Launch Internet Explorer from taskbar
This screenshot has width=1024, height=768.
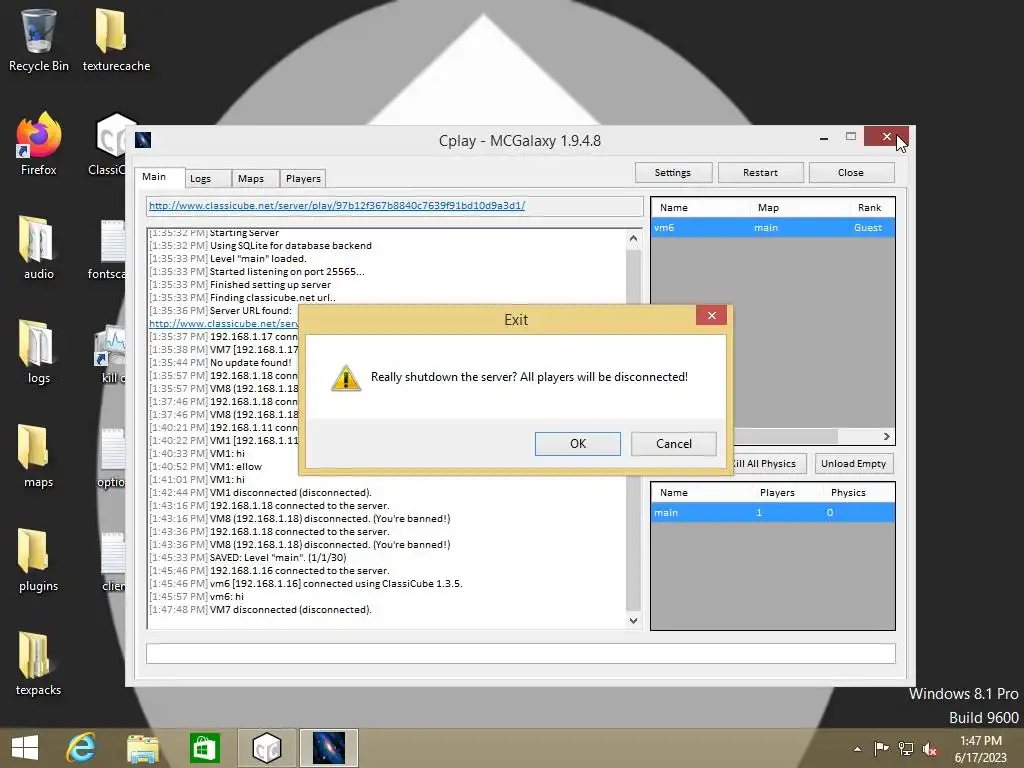point(81,748)
